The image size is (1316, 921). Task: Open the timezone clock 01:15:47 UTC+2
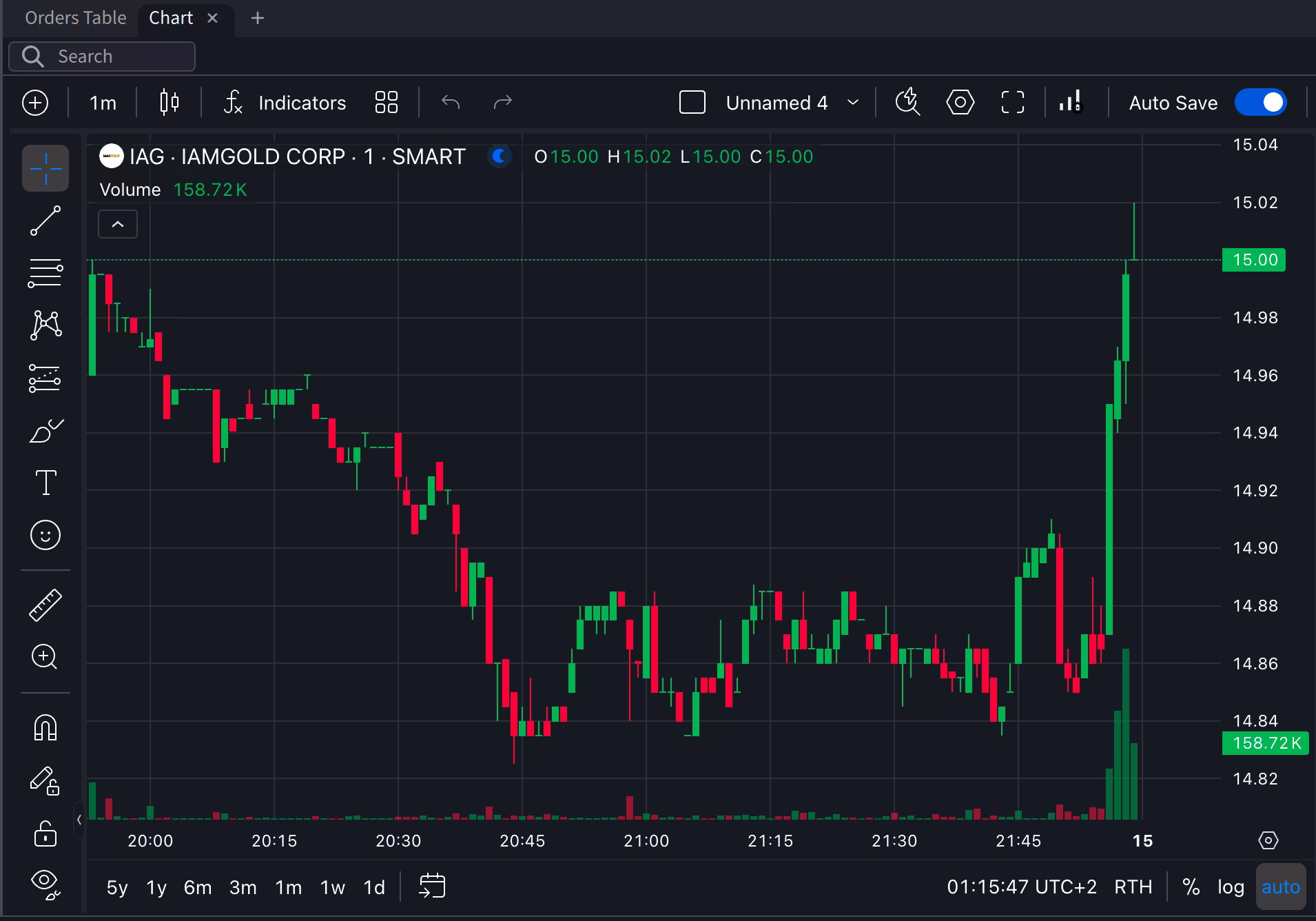coord(1022,887)
